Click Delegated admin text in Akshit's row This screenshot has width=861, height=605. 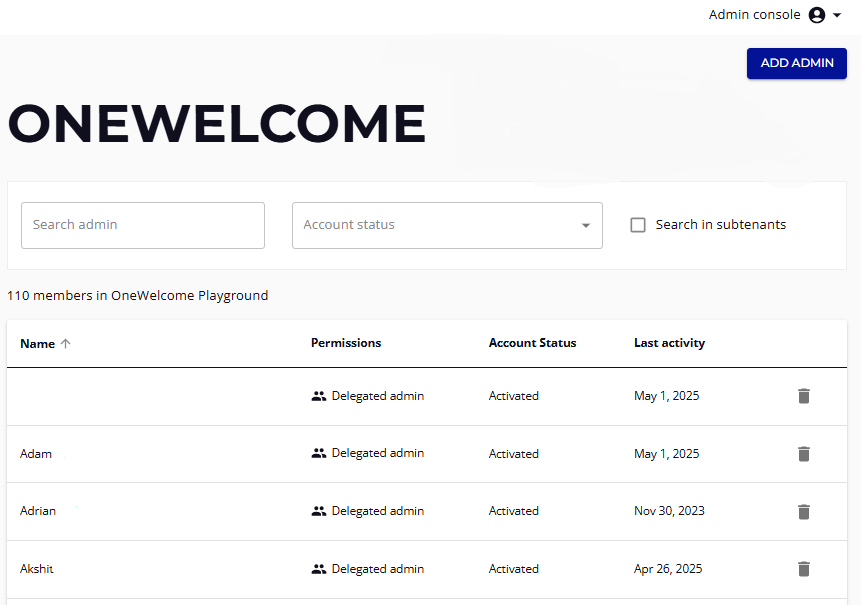pyautogui.click(x=378, y=569)
